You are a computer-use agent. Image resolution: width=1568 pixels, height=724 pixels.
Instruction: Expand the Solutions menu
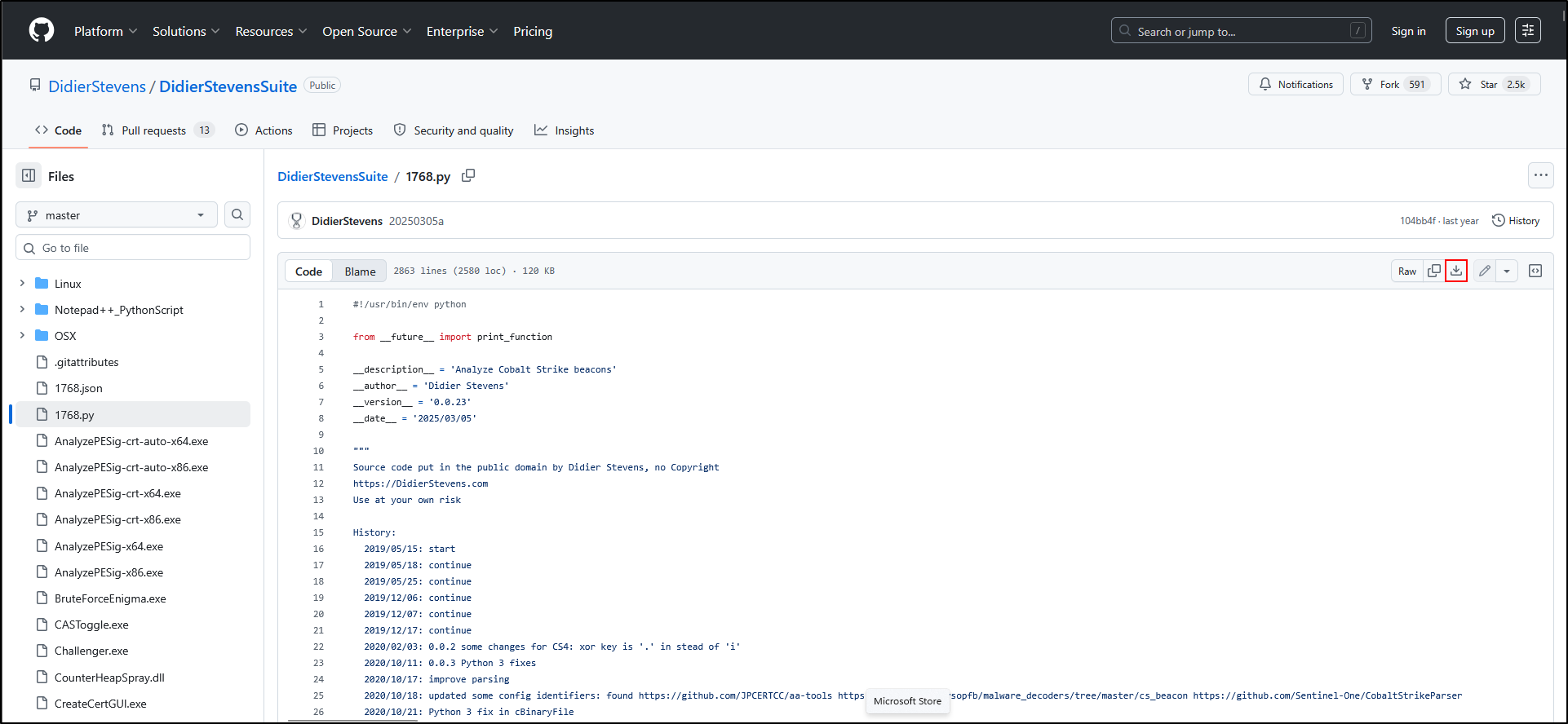click(186, 31)
